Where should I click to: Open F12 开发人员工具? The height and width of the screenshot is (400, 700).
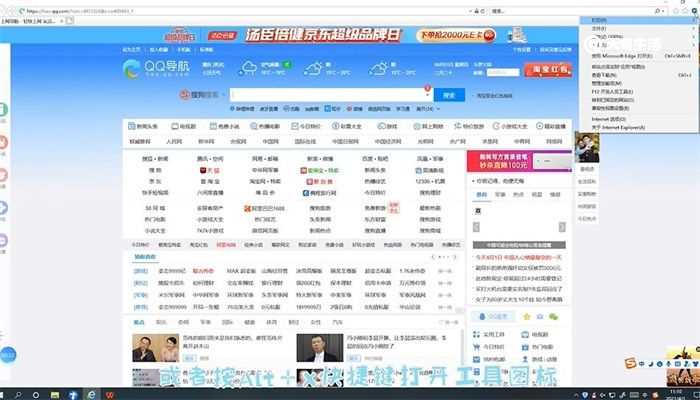(x=639, y=92)
